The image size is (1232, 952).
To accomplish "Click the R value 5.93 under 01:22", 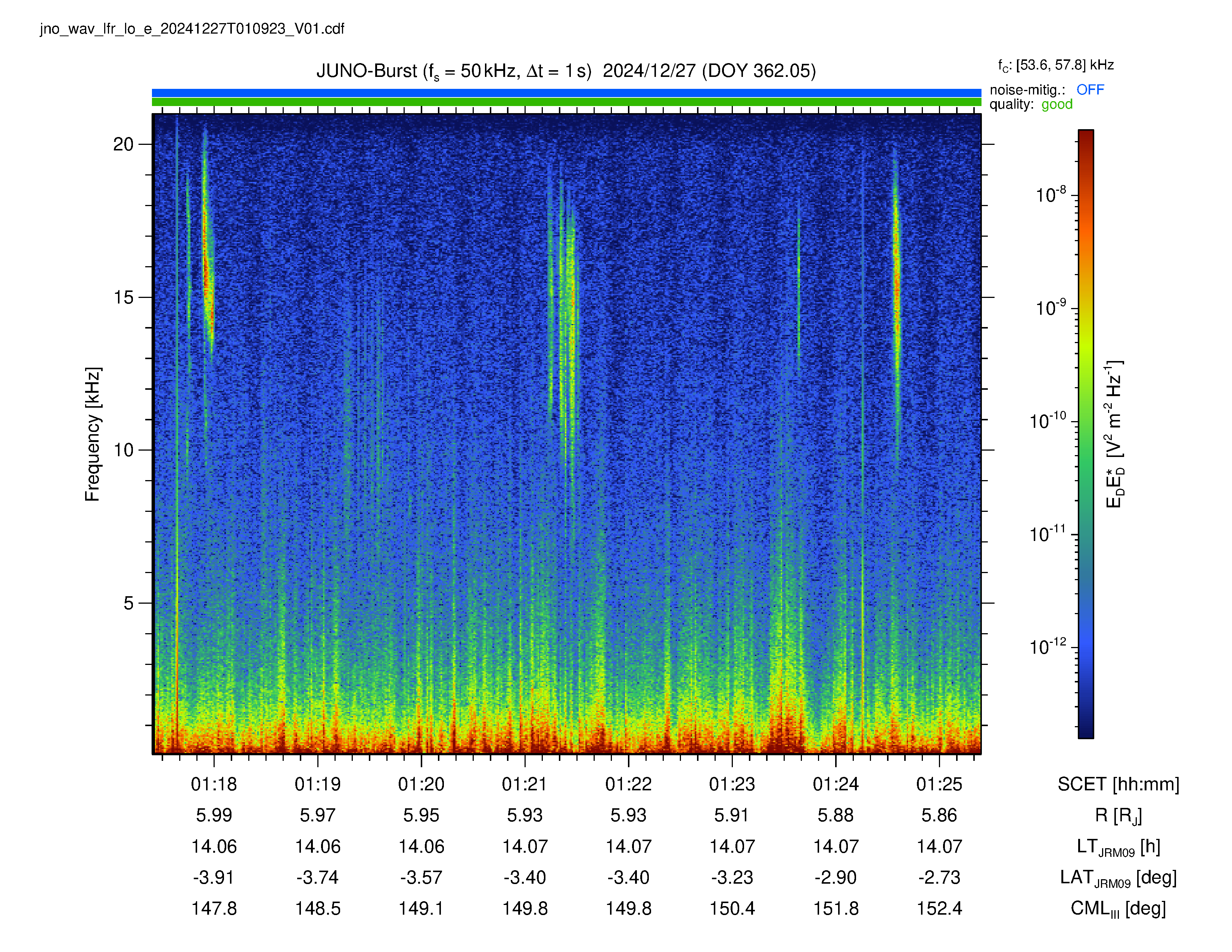I will pos(628,815).
